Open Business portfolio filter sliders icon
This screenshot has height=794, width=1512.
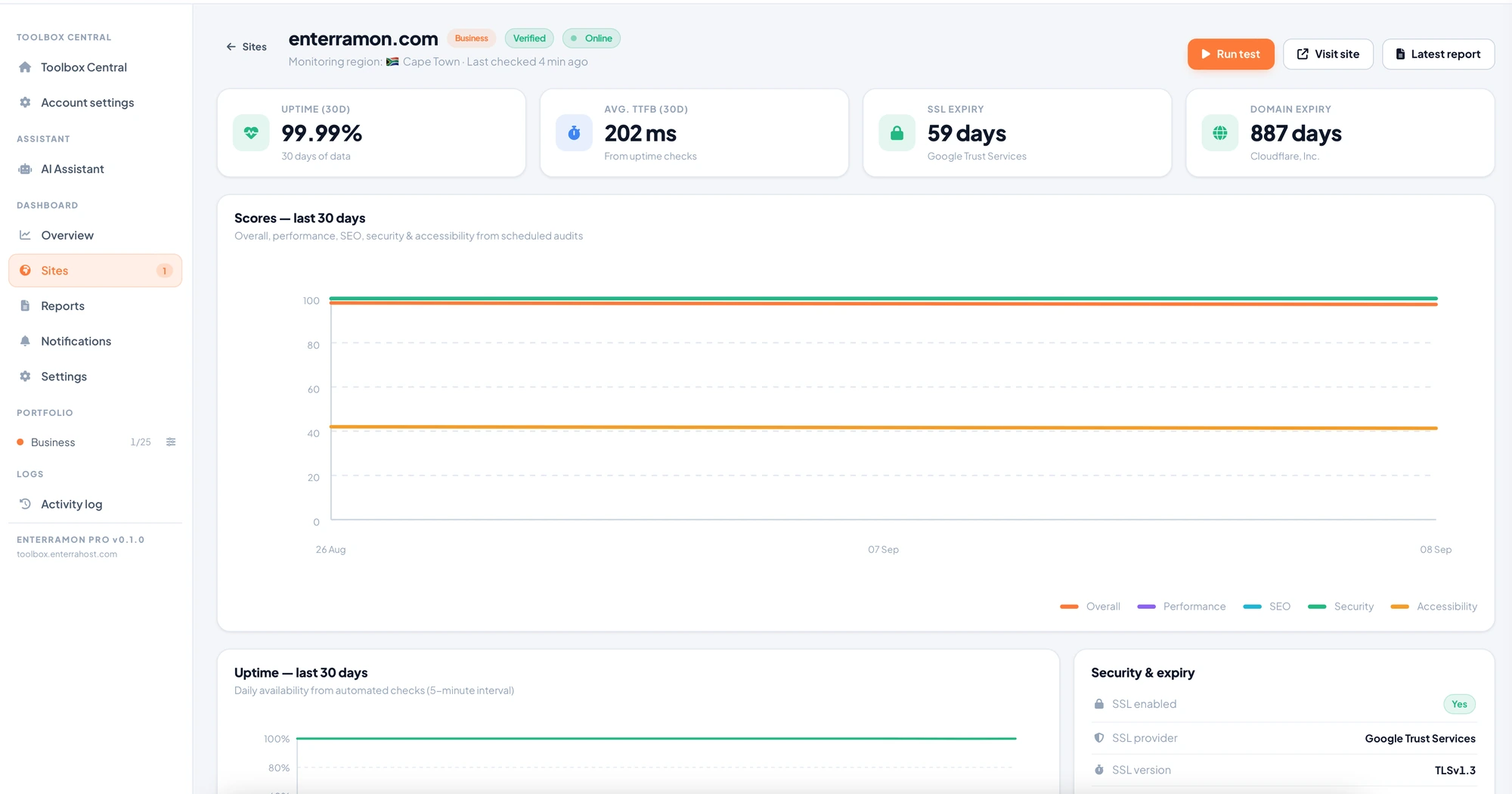click(x=171, y=442)
